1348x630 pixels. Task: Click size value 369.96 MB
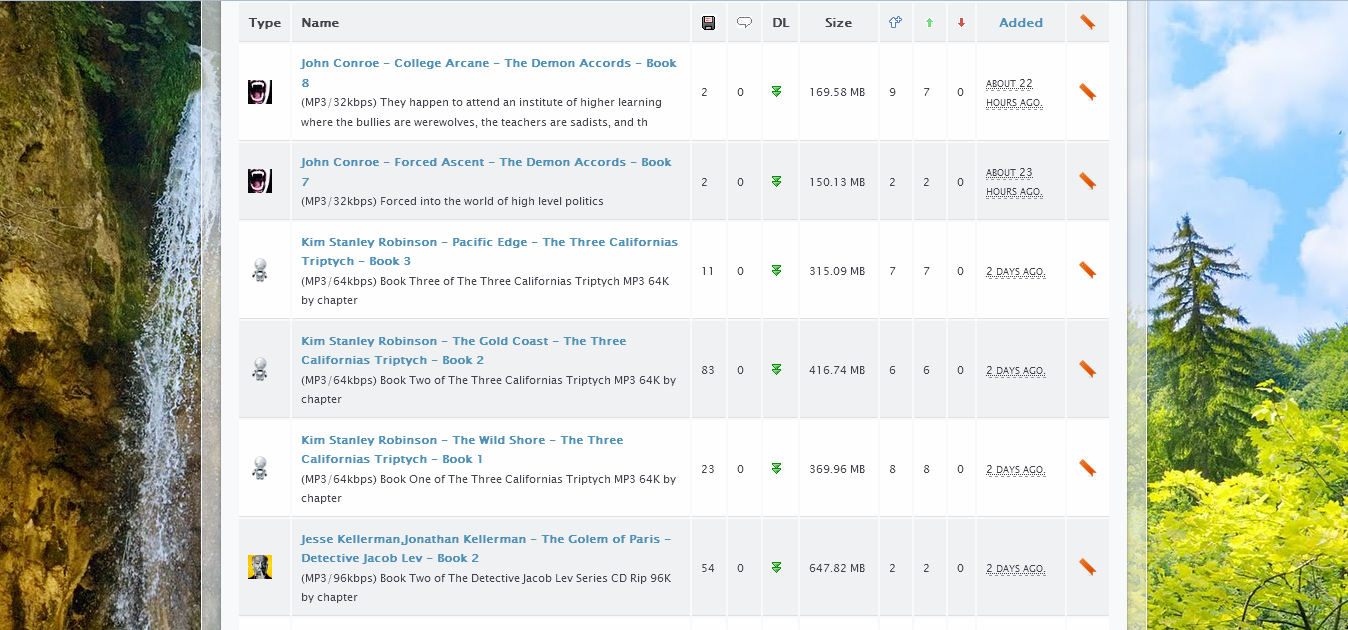[x=837, y=468]
